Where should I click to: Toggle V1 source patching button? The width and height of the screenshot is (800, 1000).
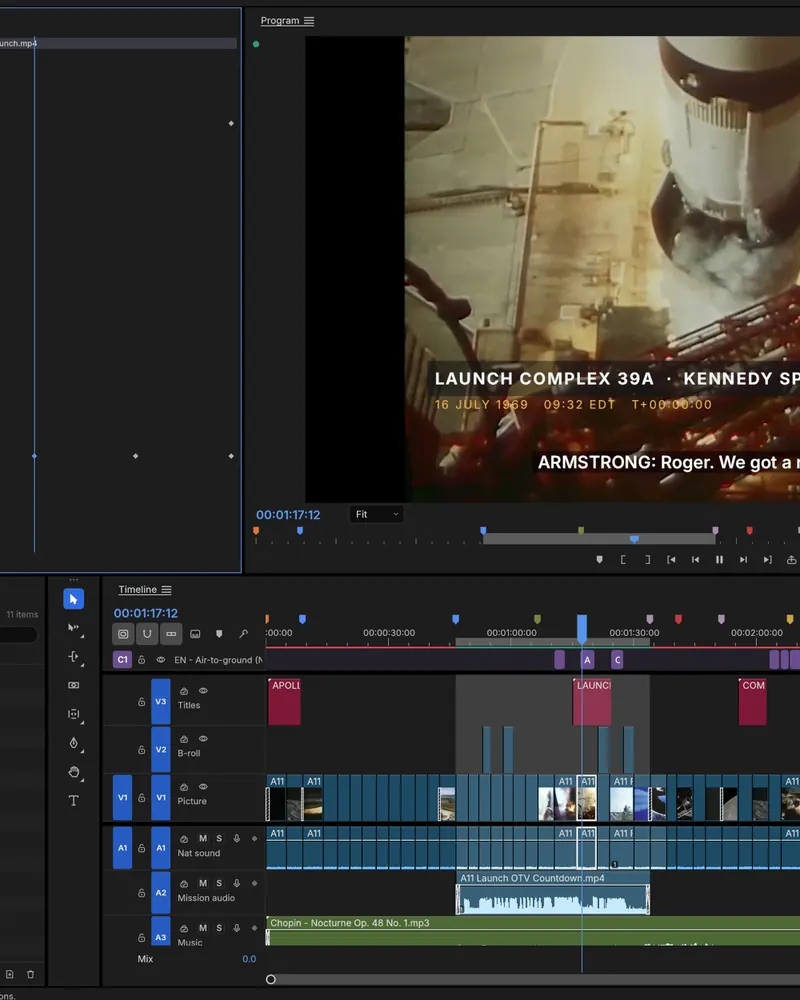tap(122, 797)
